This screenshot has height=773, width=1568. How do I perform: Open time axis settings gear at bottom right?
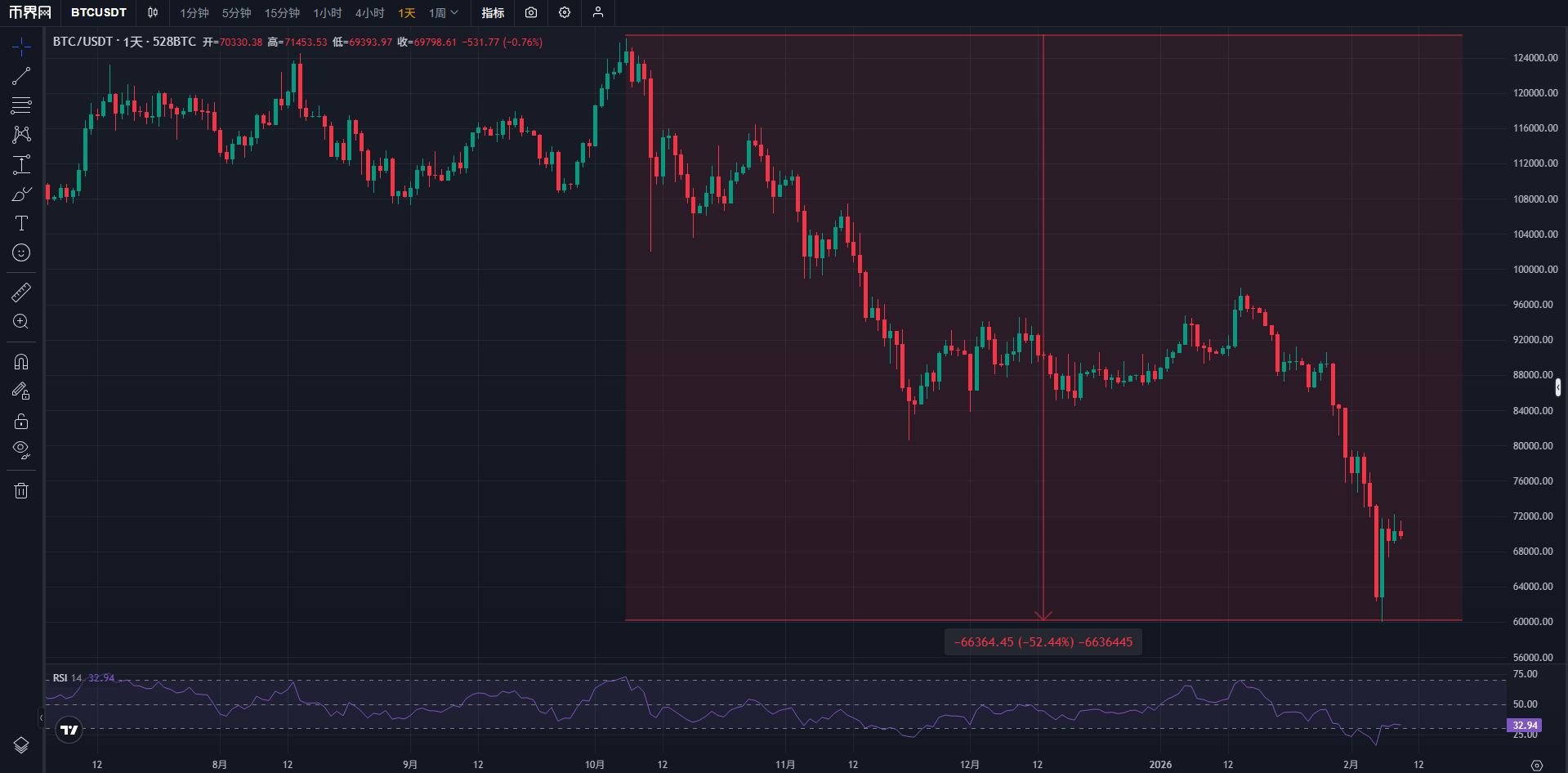pos(1537,765)
